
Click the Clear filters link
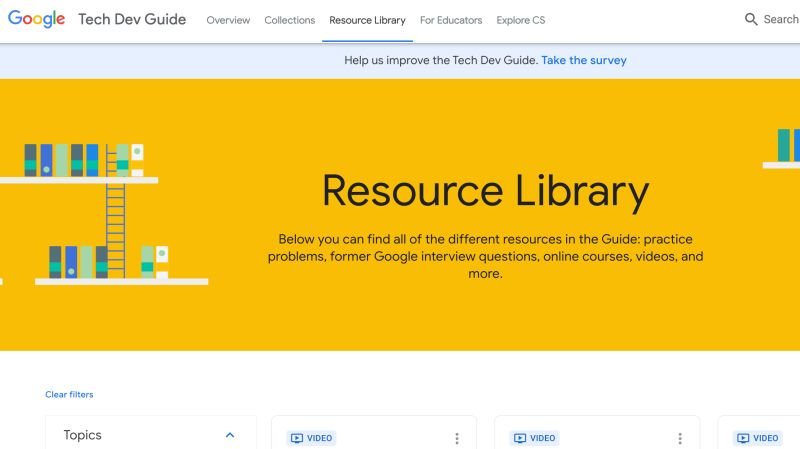click(x=69, y=394)
